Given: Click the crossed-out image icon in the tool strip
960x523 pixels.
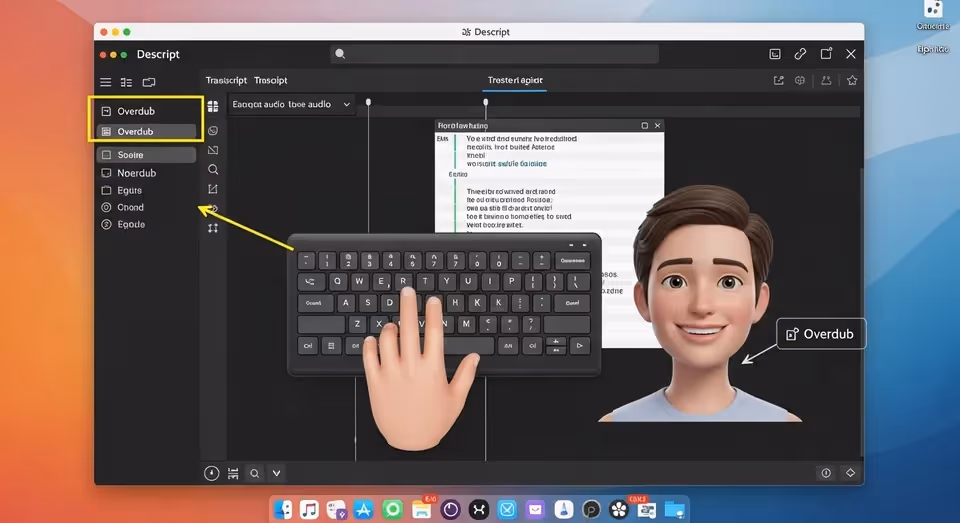Looking at the screenshot, I should click(x=213, y=150).
